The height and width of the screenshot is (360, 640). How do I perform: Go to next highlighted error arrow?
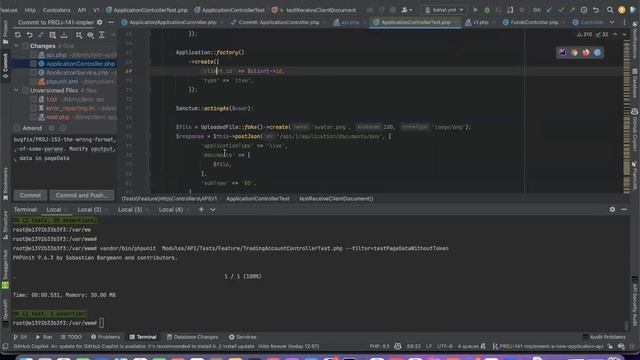[x=624, y=35]
